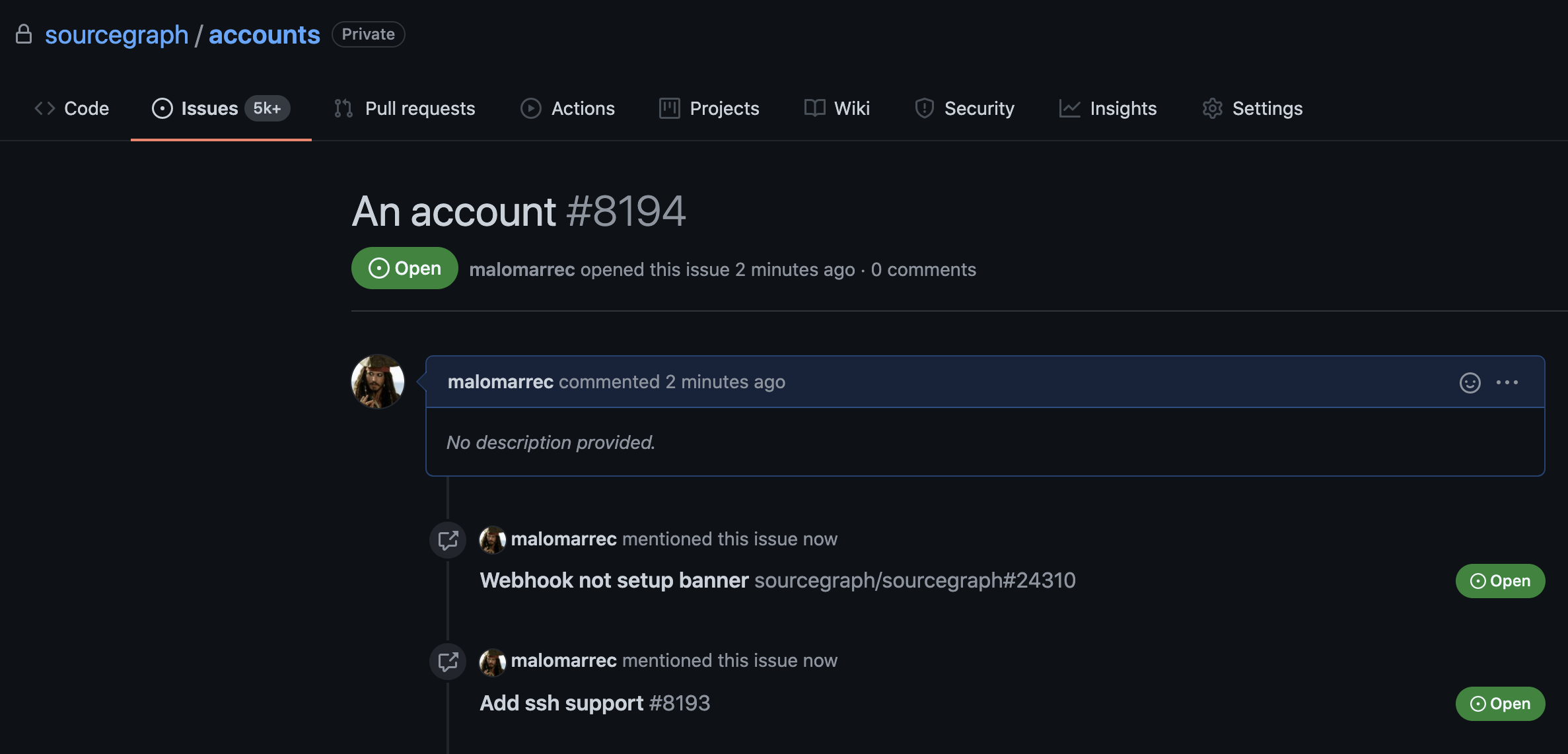
Task: Go to the Security tab
Action: pos(964,108)
